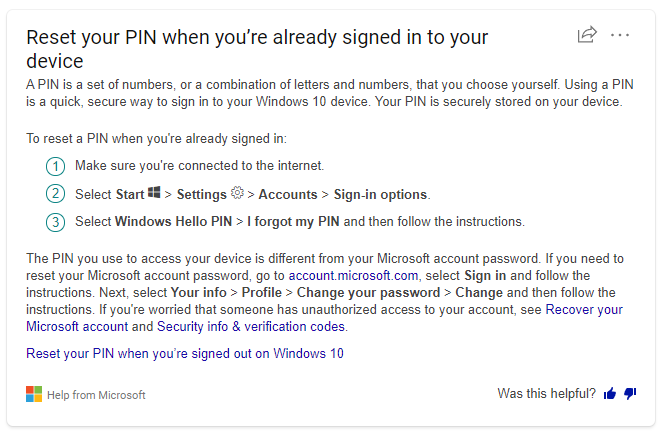
Task: Open Reset your PIN when signed out link
Action: point(185,353)
